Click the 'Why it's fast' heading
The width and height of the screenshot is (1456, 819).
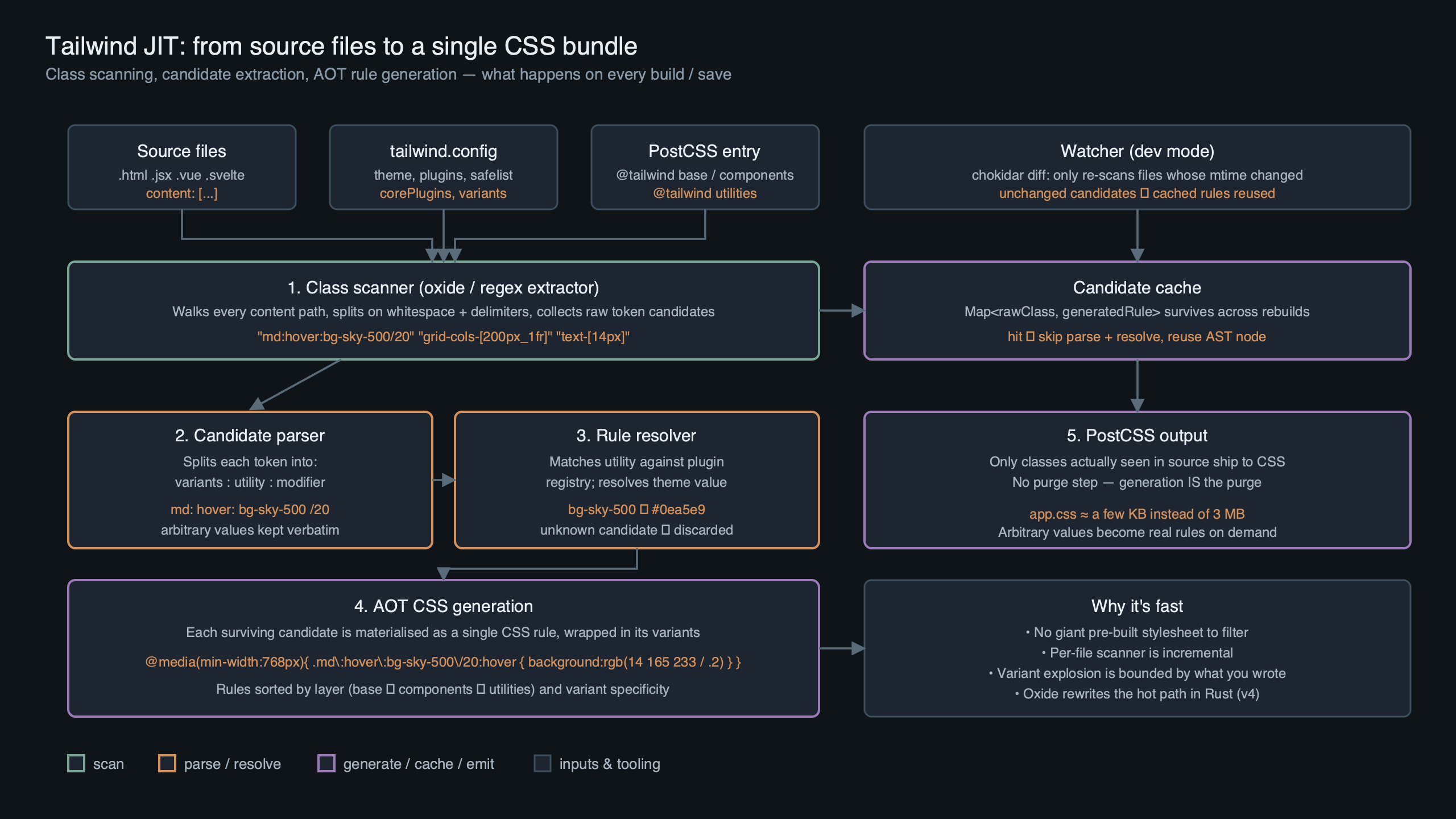click(x=1137, y=606)
